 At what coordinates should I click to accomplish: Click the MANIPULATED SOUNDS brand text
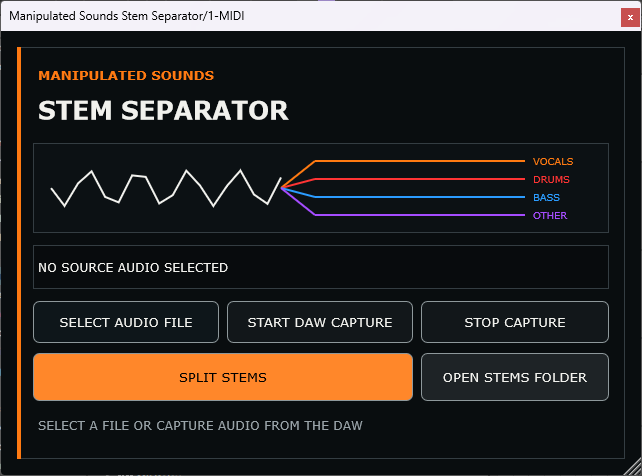(126, 76)
